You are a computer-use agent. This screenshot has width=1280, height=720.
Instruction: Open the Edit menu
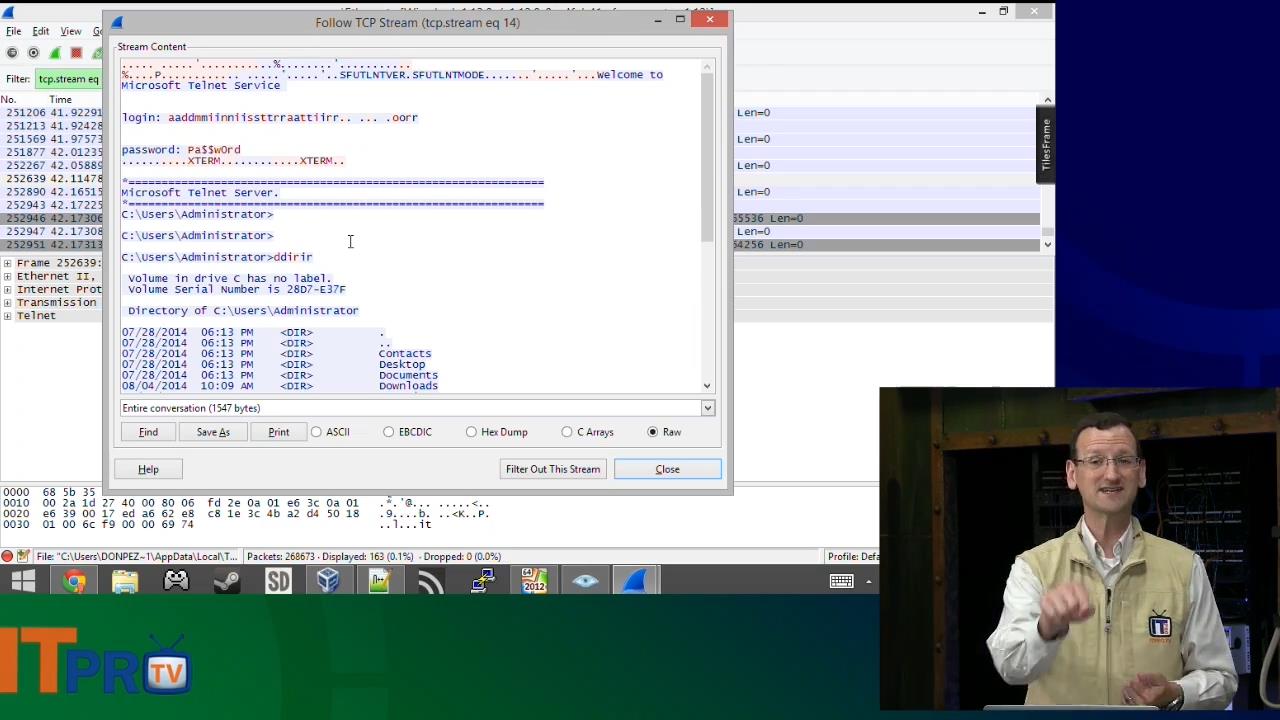(41, 31)
